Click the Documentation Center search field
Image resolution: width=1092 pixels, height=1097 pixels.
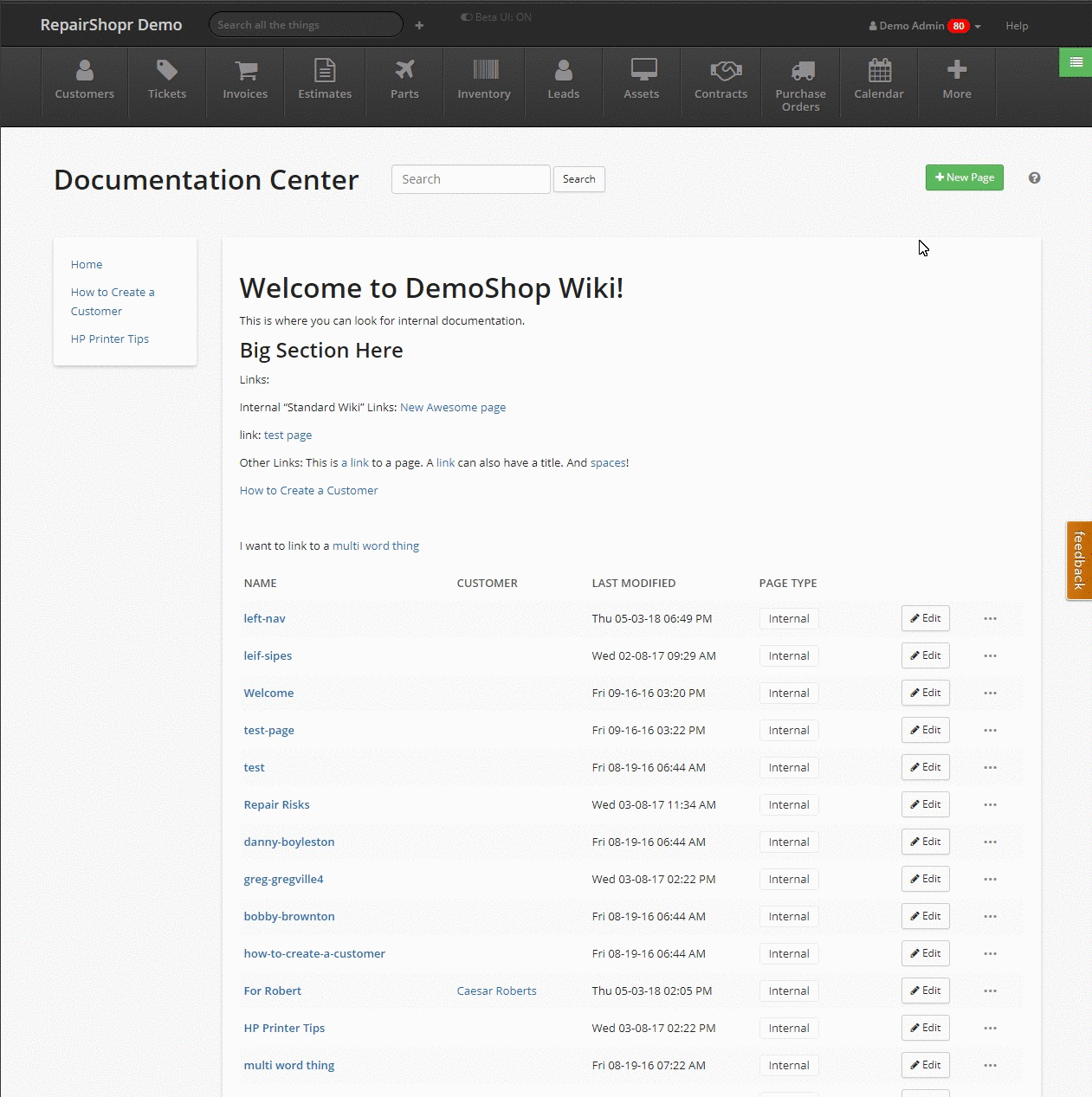point(470,179)
